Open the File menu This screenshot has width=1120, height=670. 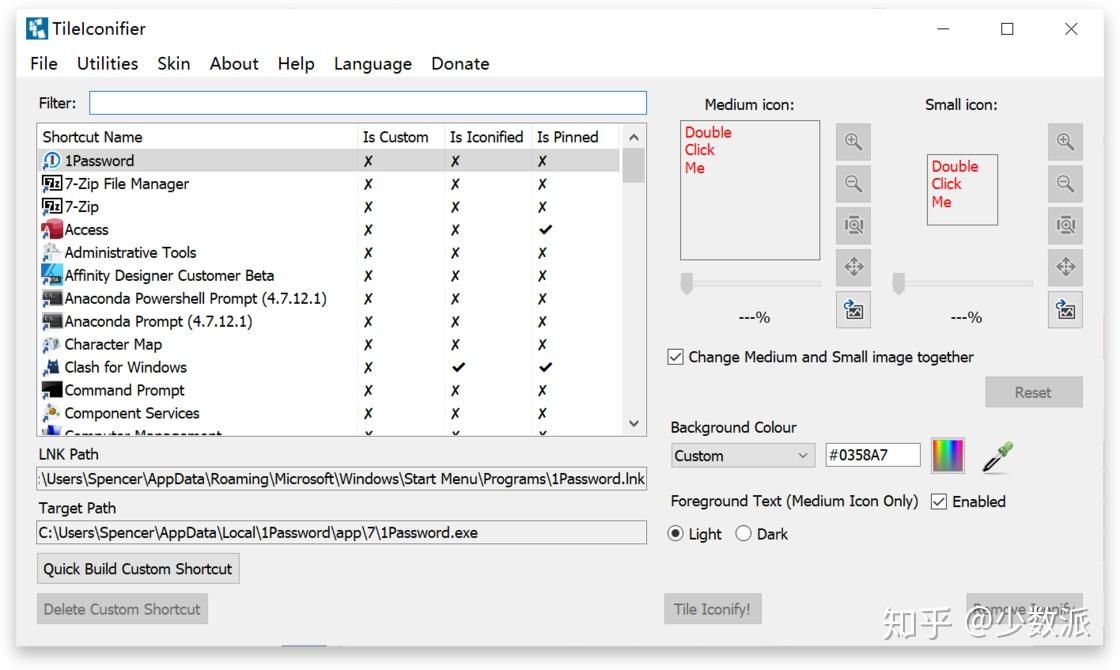(x=44, y=64)
